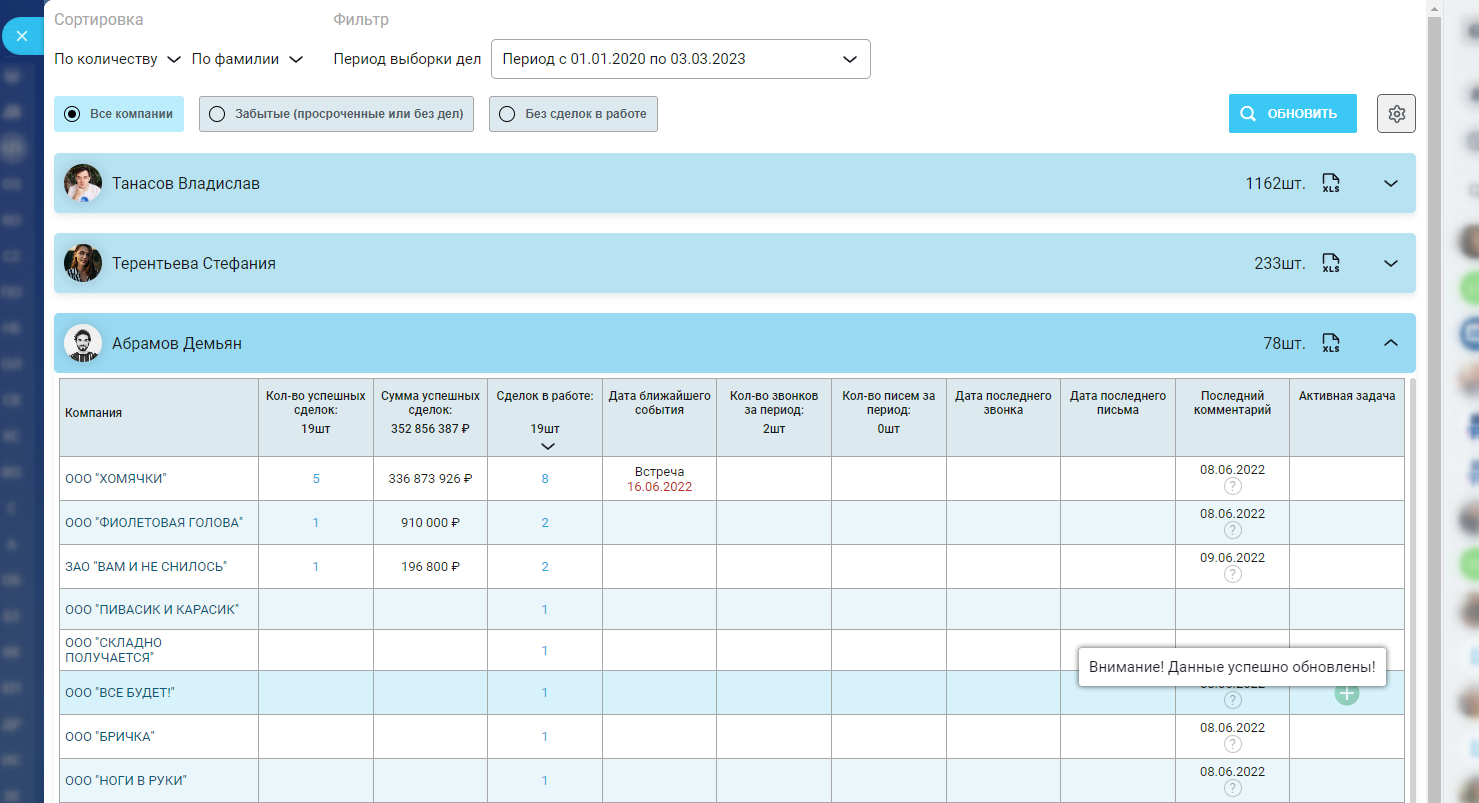
Task: Expand Танасов Владислав section
Action: (x=1390, y=183)
